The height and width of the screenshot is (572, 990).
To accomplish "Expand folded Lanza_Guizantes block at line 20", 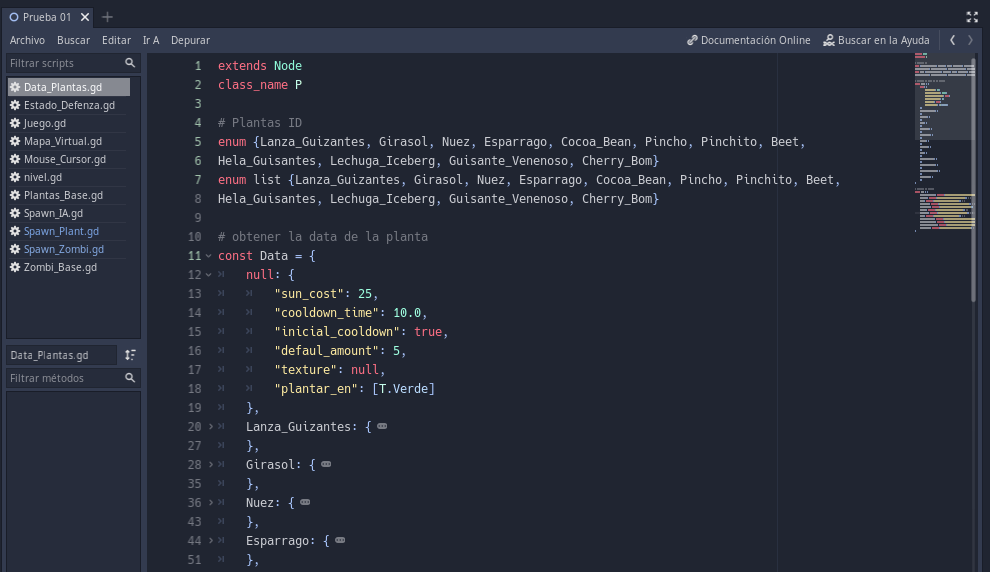I will (x=211, y=427).
